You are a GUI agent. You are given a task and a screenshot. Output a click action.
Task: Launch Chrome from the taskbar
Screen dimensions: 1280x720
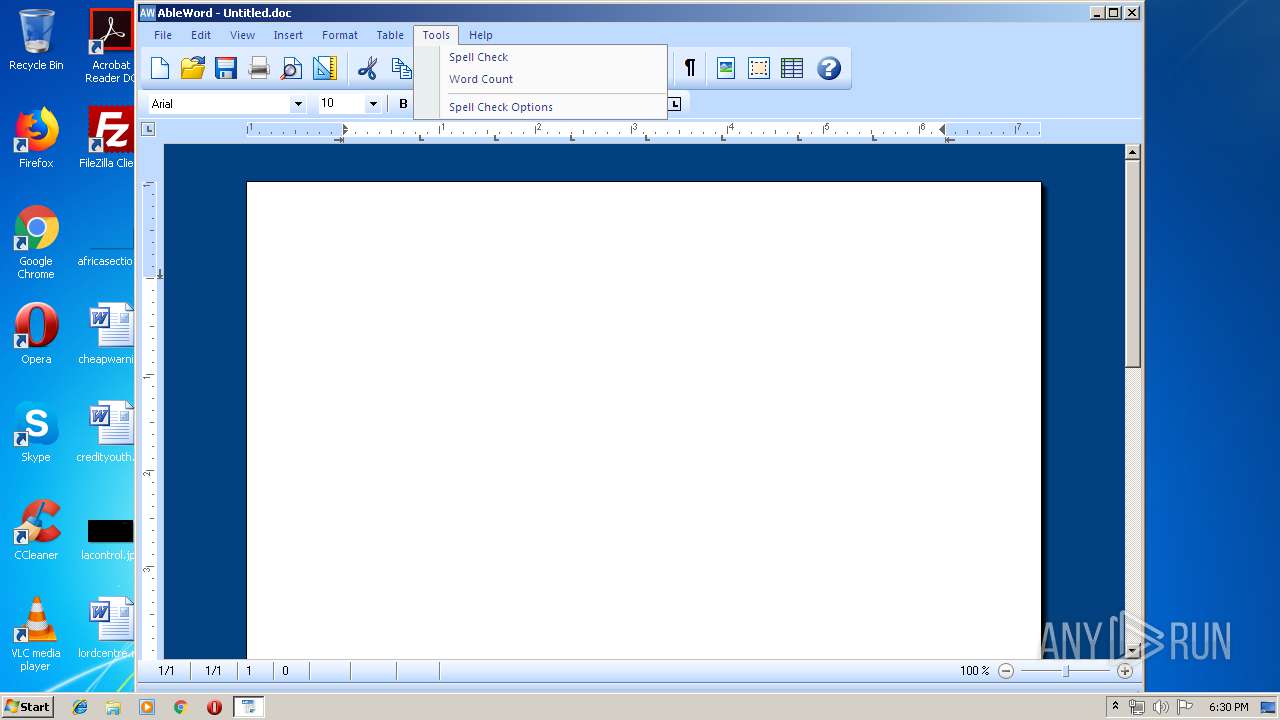coord(180,707)
